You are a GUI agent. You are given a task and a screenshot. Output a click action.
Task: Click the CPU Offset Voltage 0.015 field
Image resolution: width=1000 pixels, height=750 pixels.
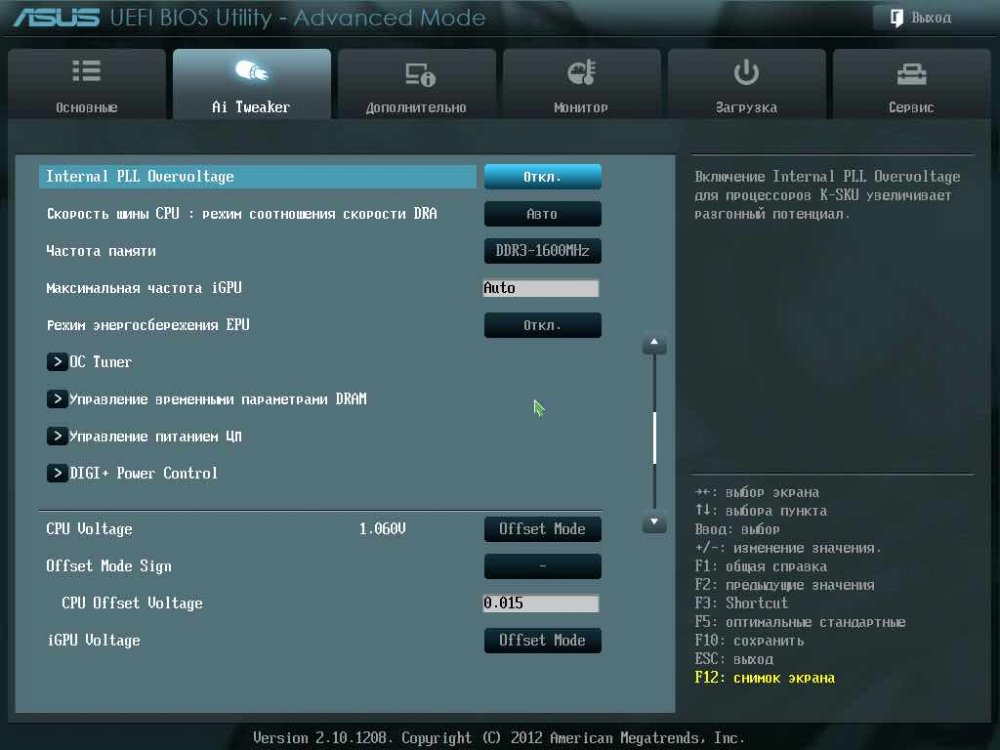click(541, 603)
